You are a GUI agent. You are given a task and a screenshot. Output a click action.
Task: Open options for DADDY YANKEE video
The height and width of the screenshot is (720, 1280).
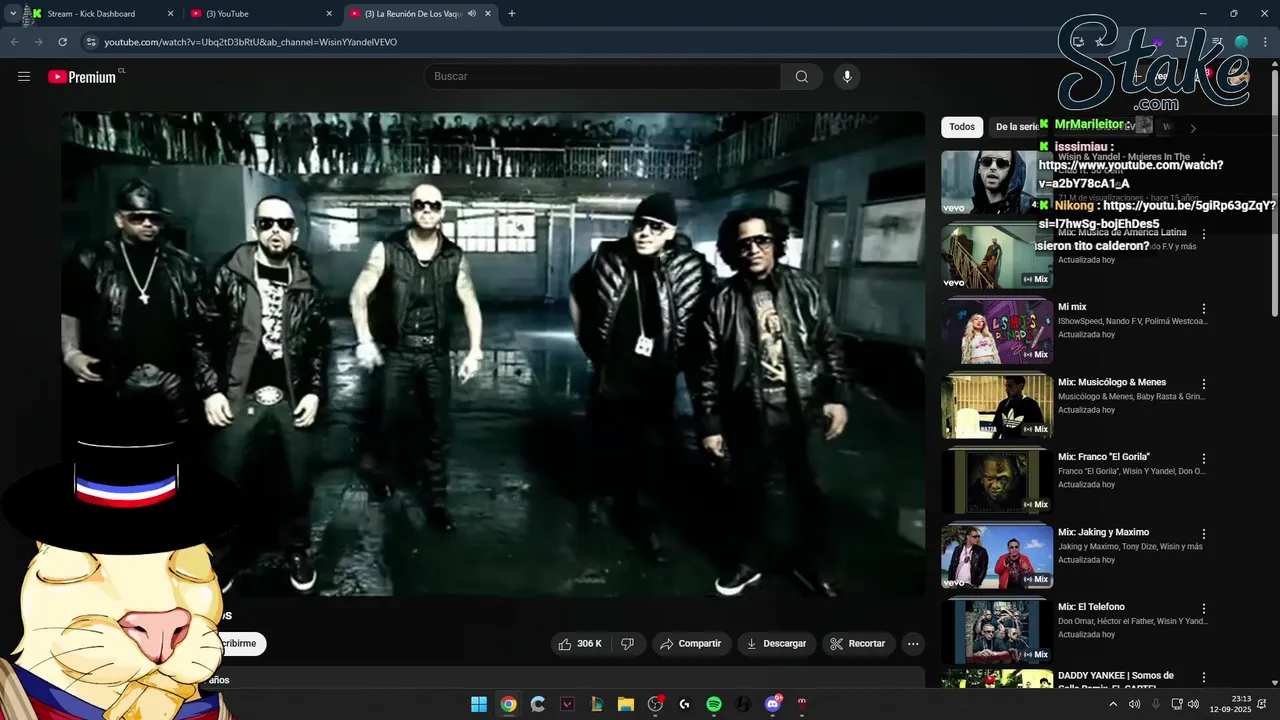click(1204, 678)
